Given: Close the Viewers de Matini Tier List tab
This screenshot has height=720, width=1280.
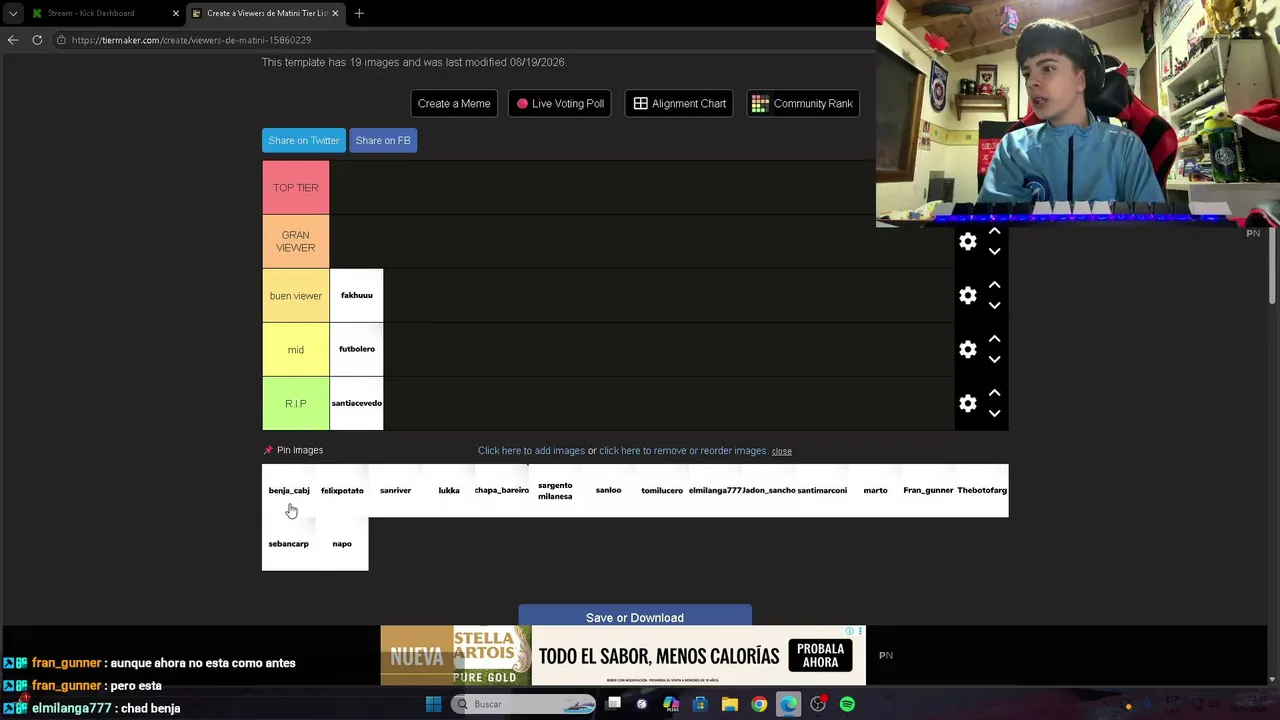Looking at the screenshot, I should click(x=335, y=13).
